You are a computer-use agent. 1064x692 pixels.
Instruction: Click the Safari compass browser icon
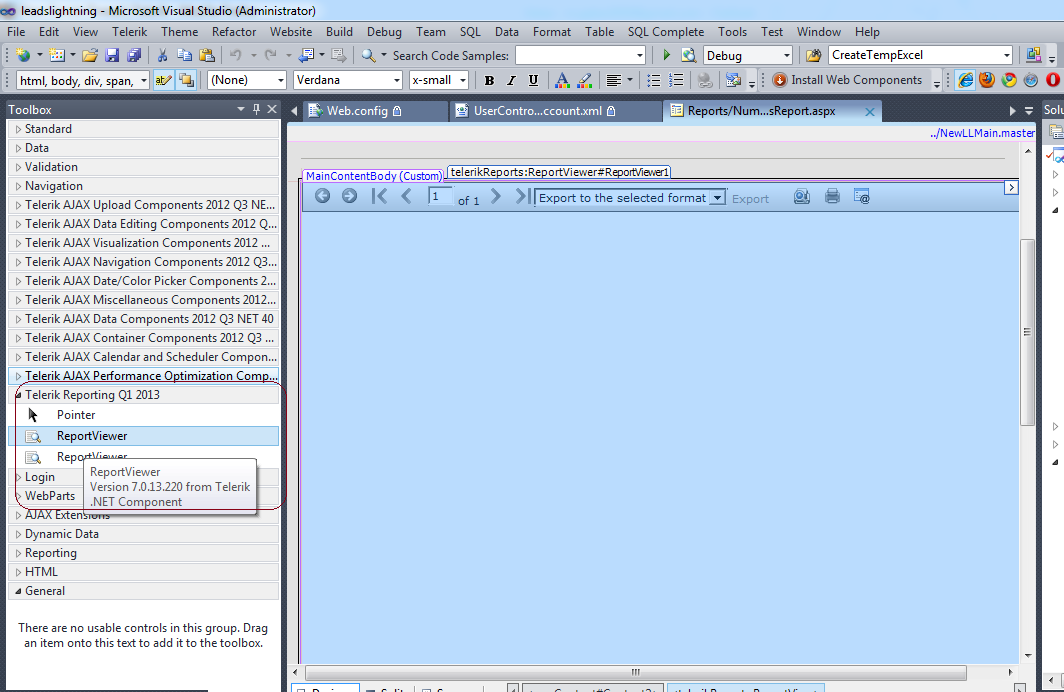point(1031,80)
